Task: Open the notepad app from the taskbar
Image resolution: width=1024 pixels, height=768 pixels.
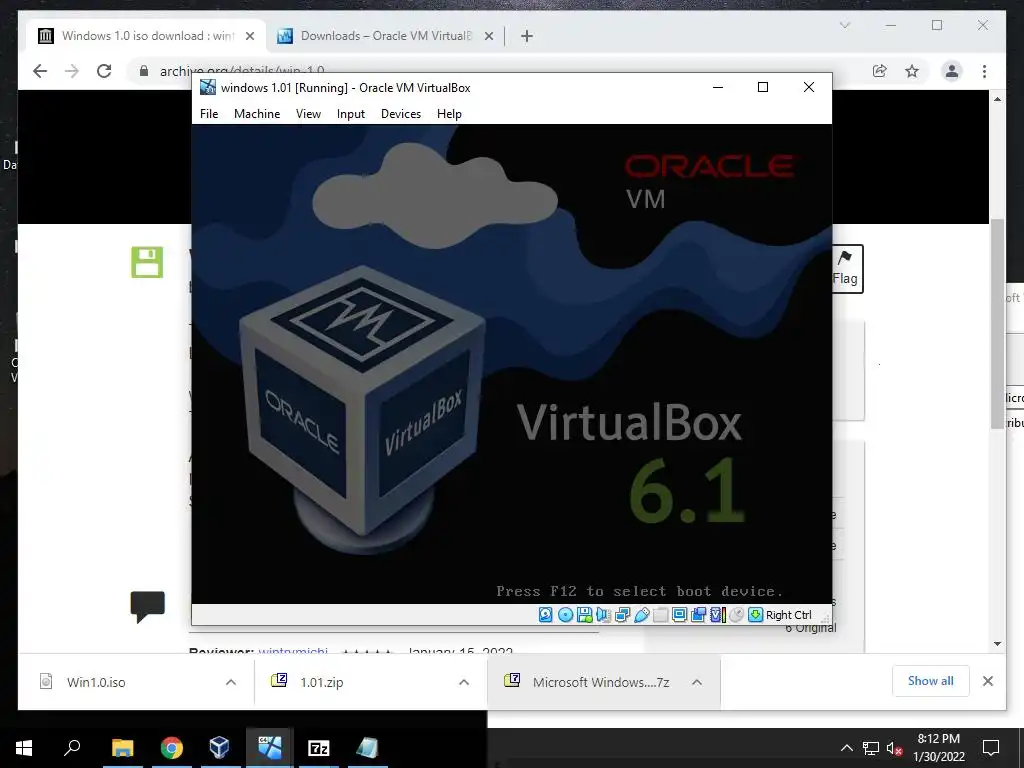Action: click(x=367, y=748)
